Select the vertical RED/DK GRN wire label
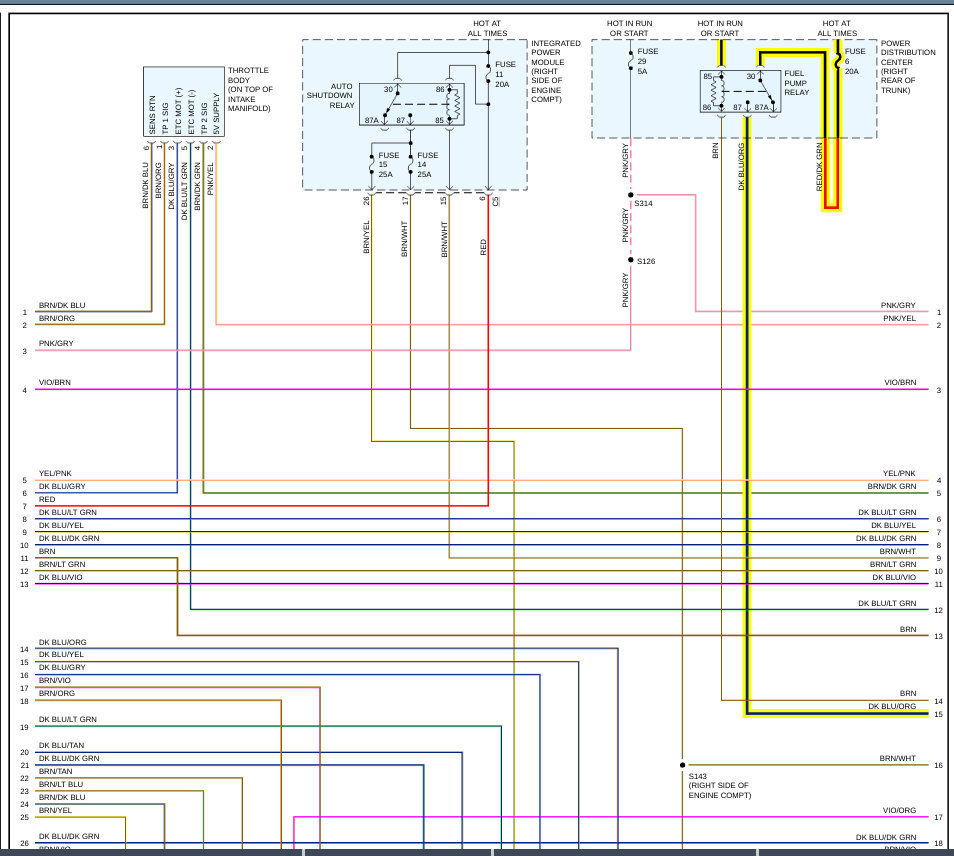Image resolution: width=954 pixels, height=856 pixels. [819, 167]
